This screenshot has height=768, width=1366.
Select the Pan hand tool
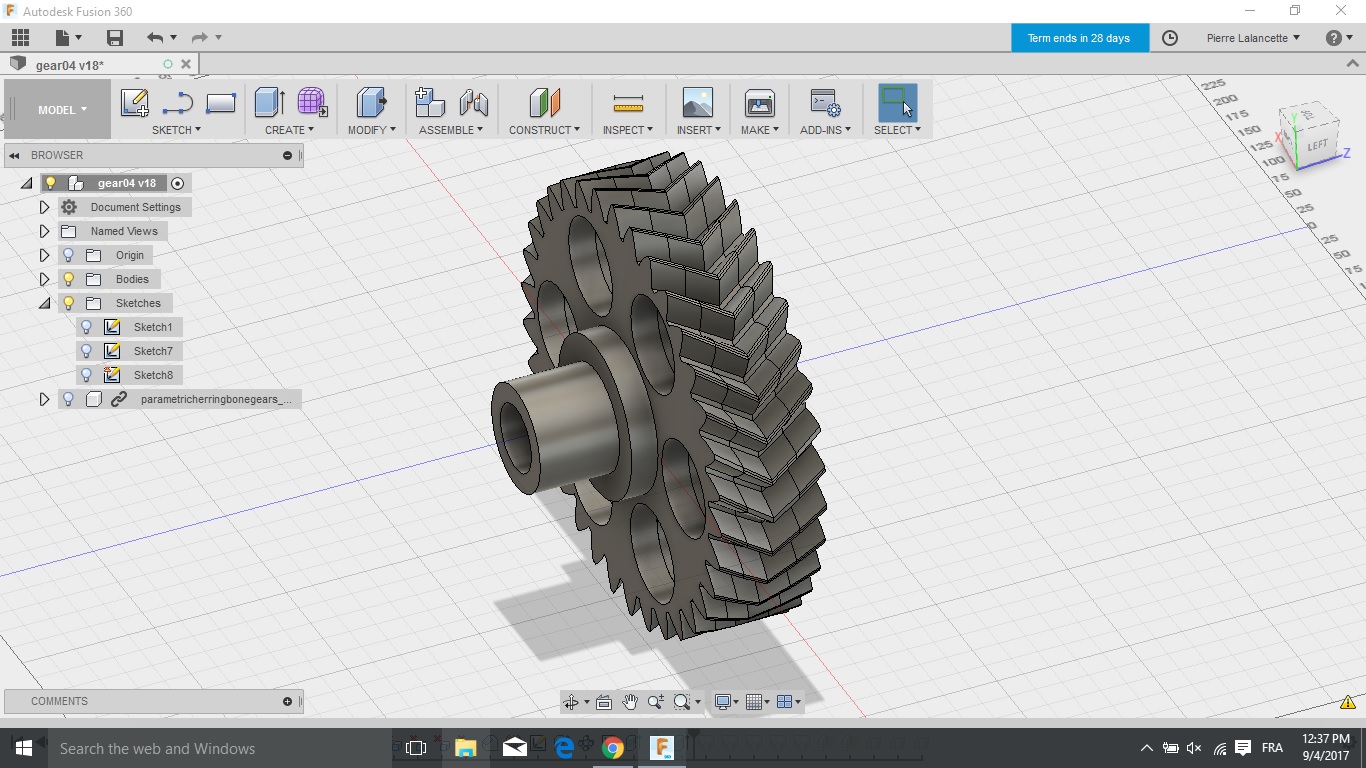point(630,702)
